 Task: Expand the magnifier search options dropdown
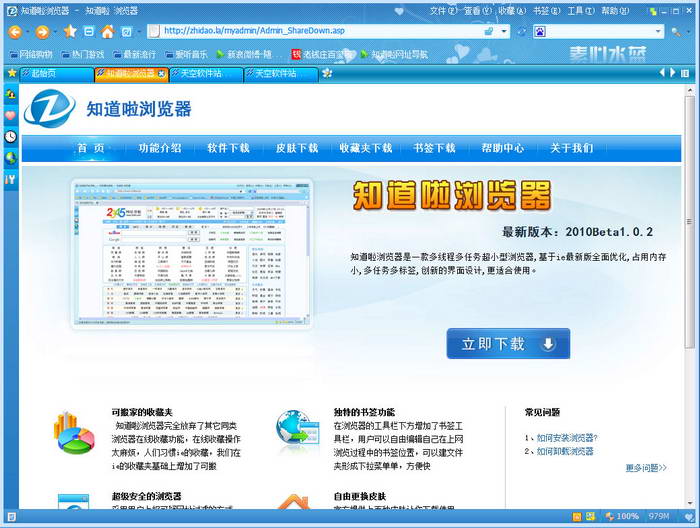tap(686, 32)
